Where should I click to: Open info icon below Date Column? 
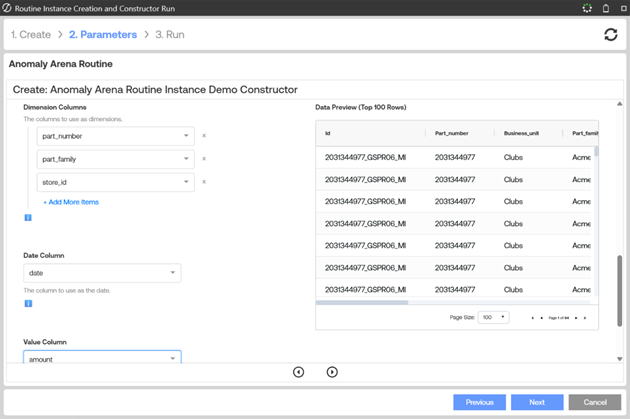coord(28,303)
